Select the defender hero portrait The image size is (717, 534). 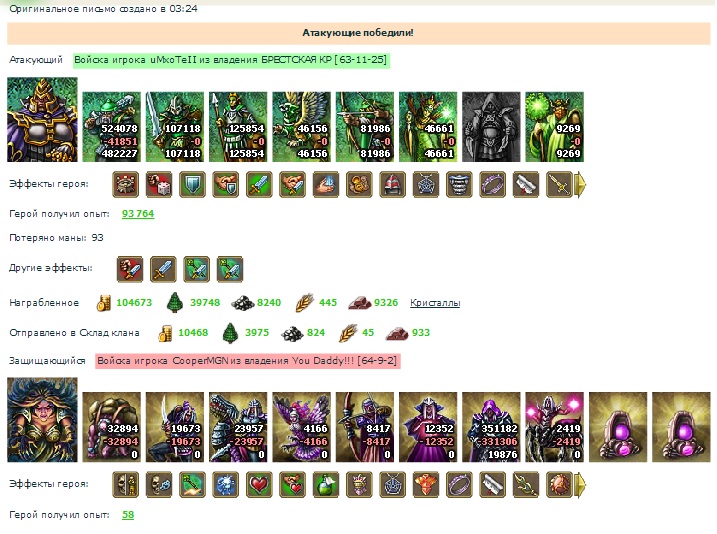43,419
